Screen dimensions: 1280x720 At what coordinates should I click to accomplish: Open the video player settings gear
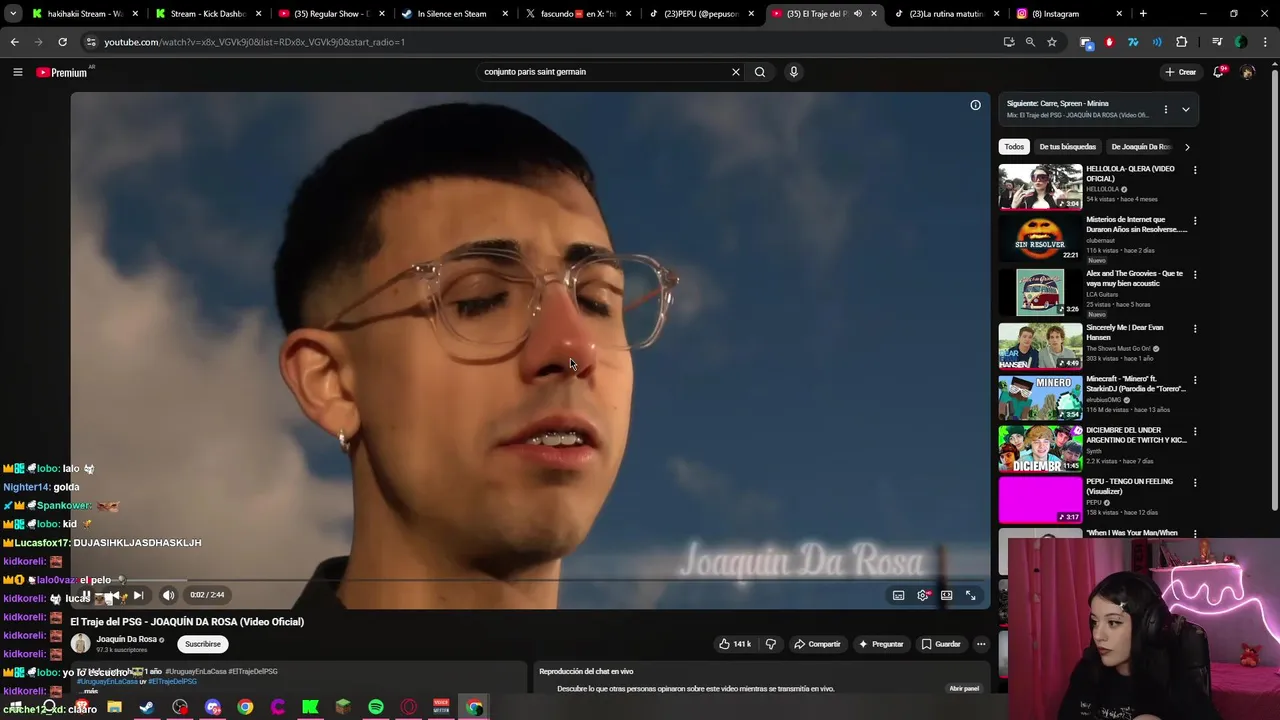(922, 595)
